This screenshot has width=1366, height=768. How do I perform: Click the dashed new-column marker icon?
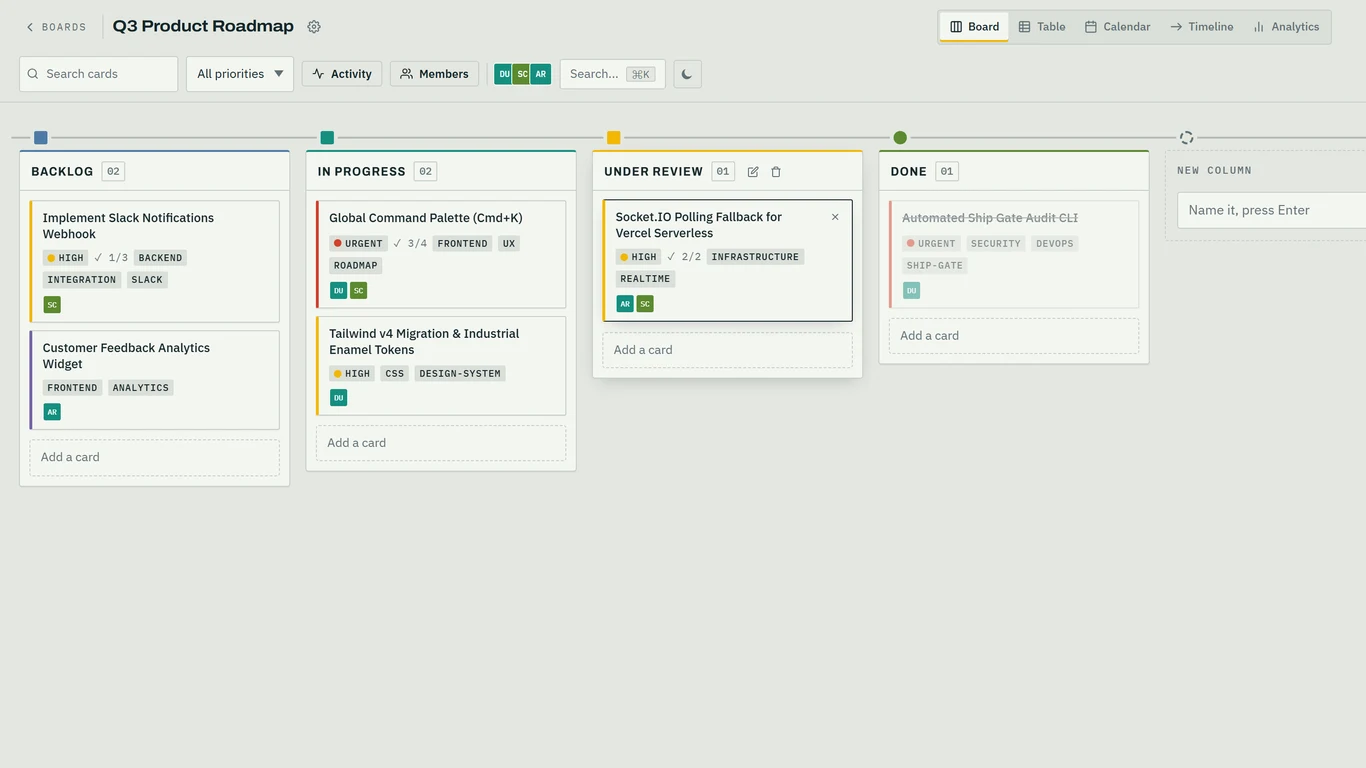point(1187,138)
